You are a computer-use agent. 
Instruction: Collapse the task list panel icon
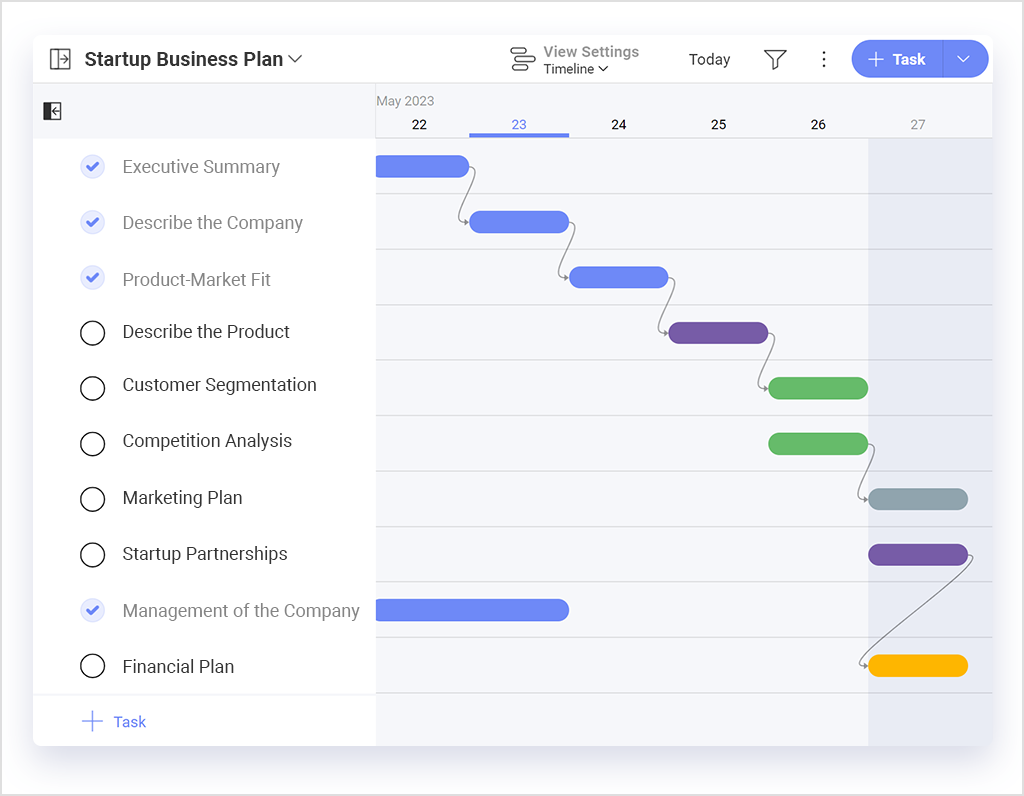[53, 111]
